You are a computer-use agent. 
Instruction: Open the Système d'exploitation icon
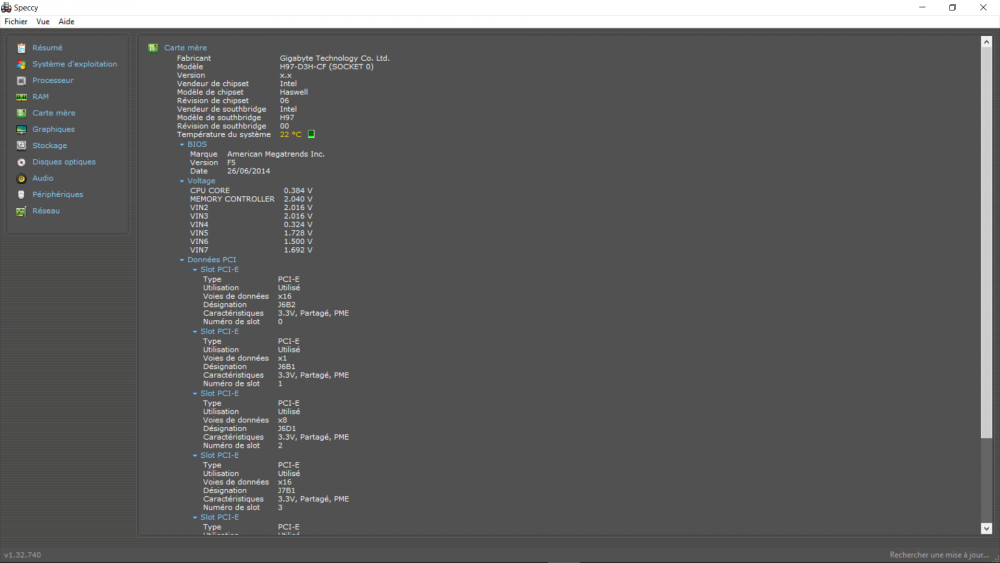21,64
